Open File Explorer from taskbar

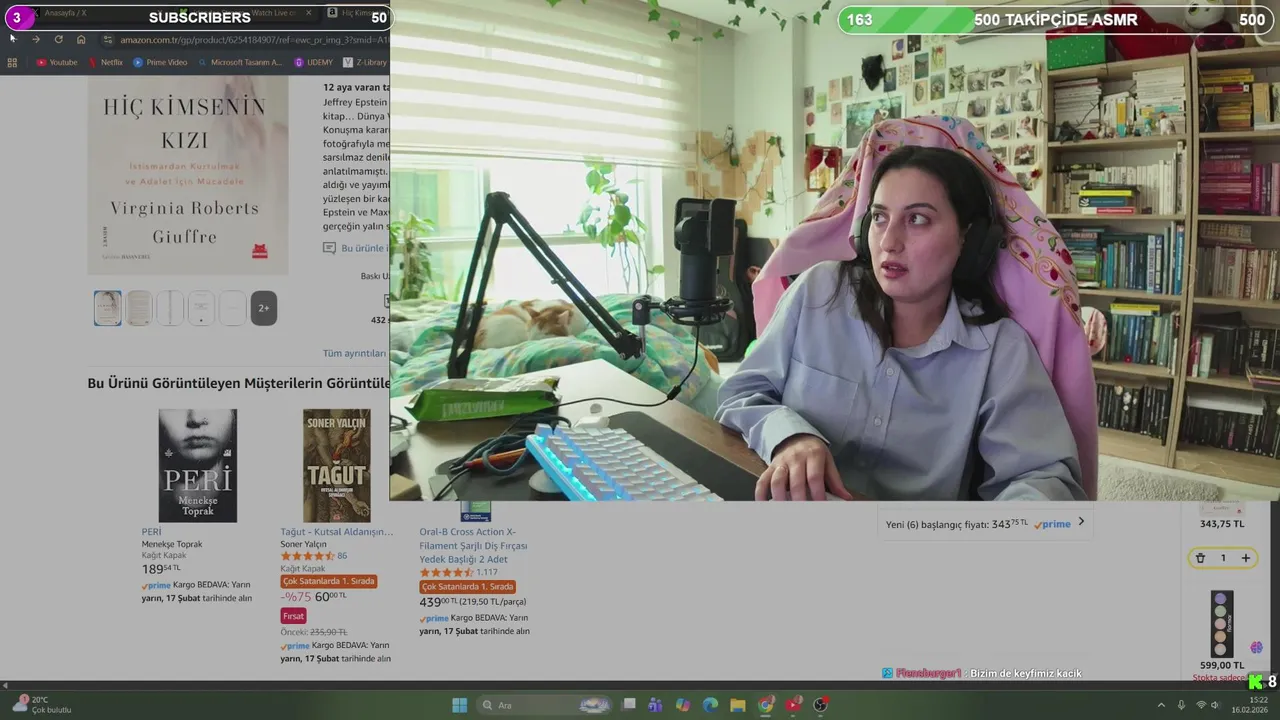click(x=738, y=705)
